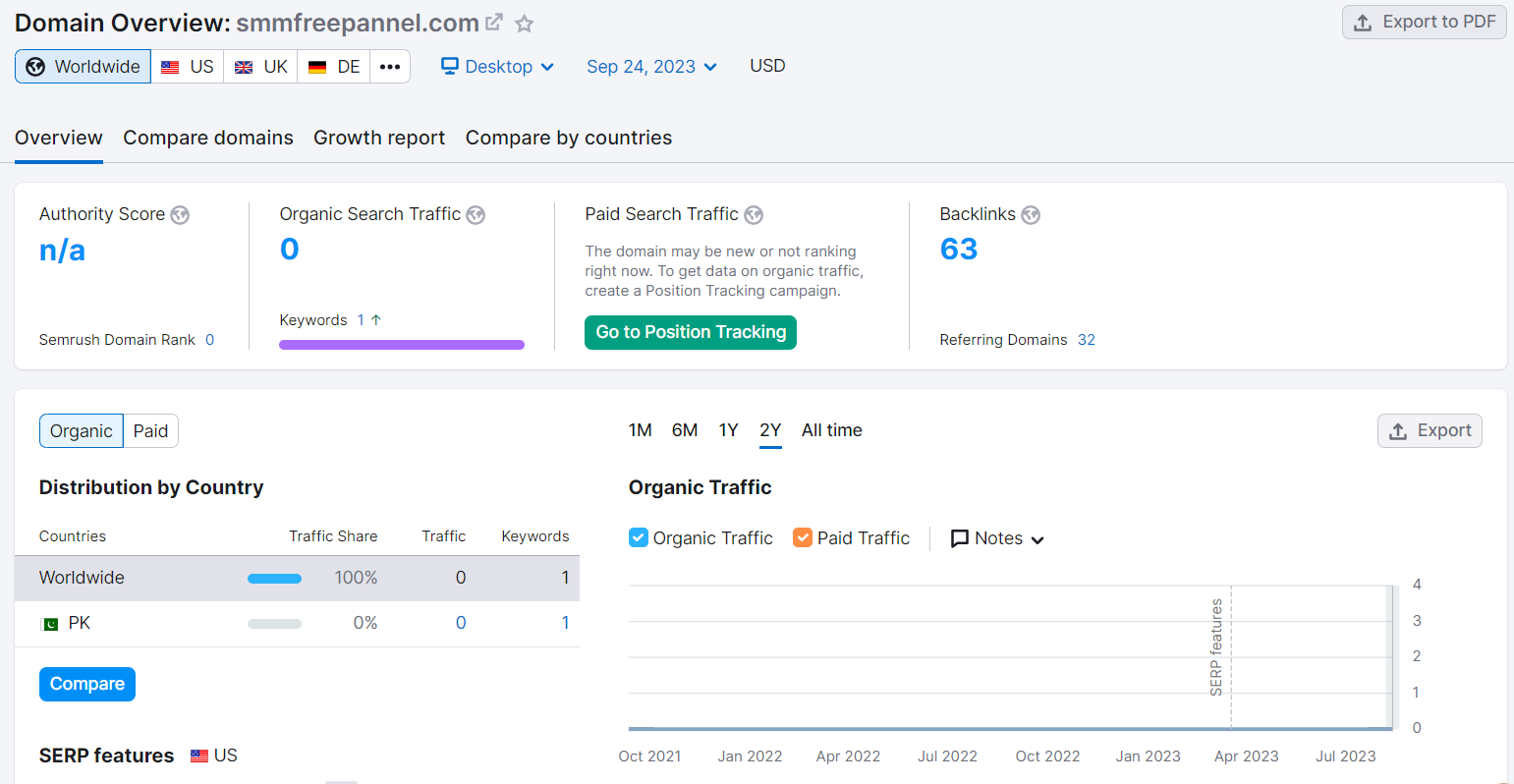
Task: Click the Worldwide globe icon
Action: (x=35, y=67)
